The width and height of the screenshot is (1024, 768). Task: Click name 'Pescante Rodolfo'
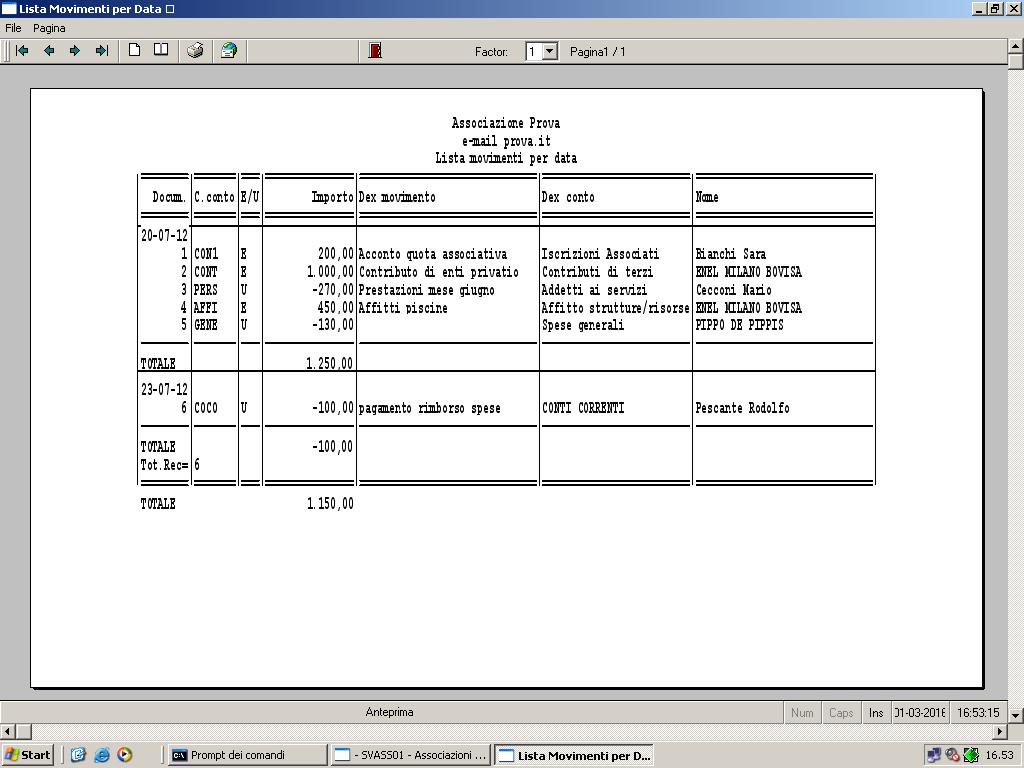click(x=743, y=408)
